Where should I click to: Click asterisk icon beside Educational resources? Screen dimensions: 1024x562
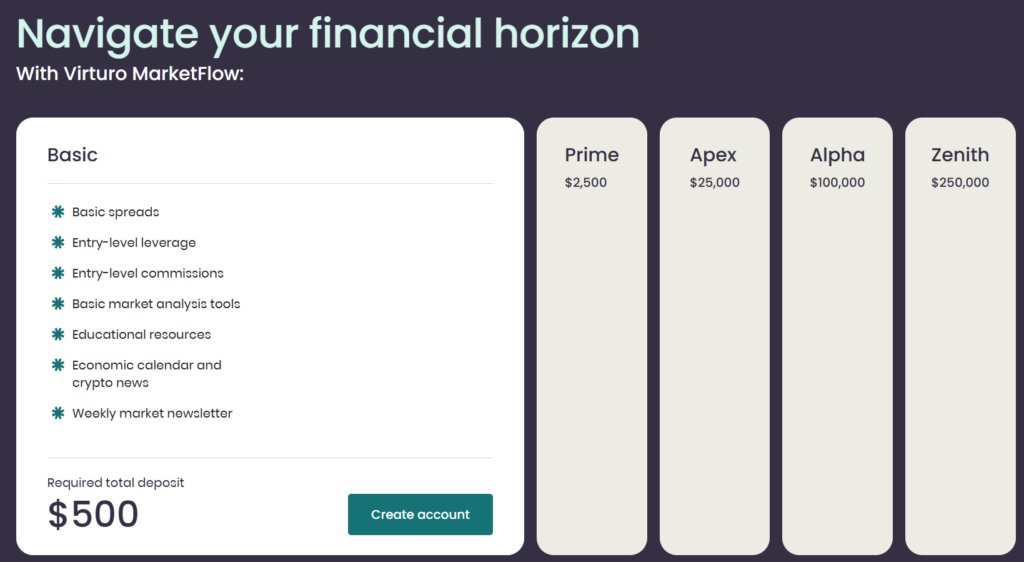(x=57, y=334)
